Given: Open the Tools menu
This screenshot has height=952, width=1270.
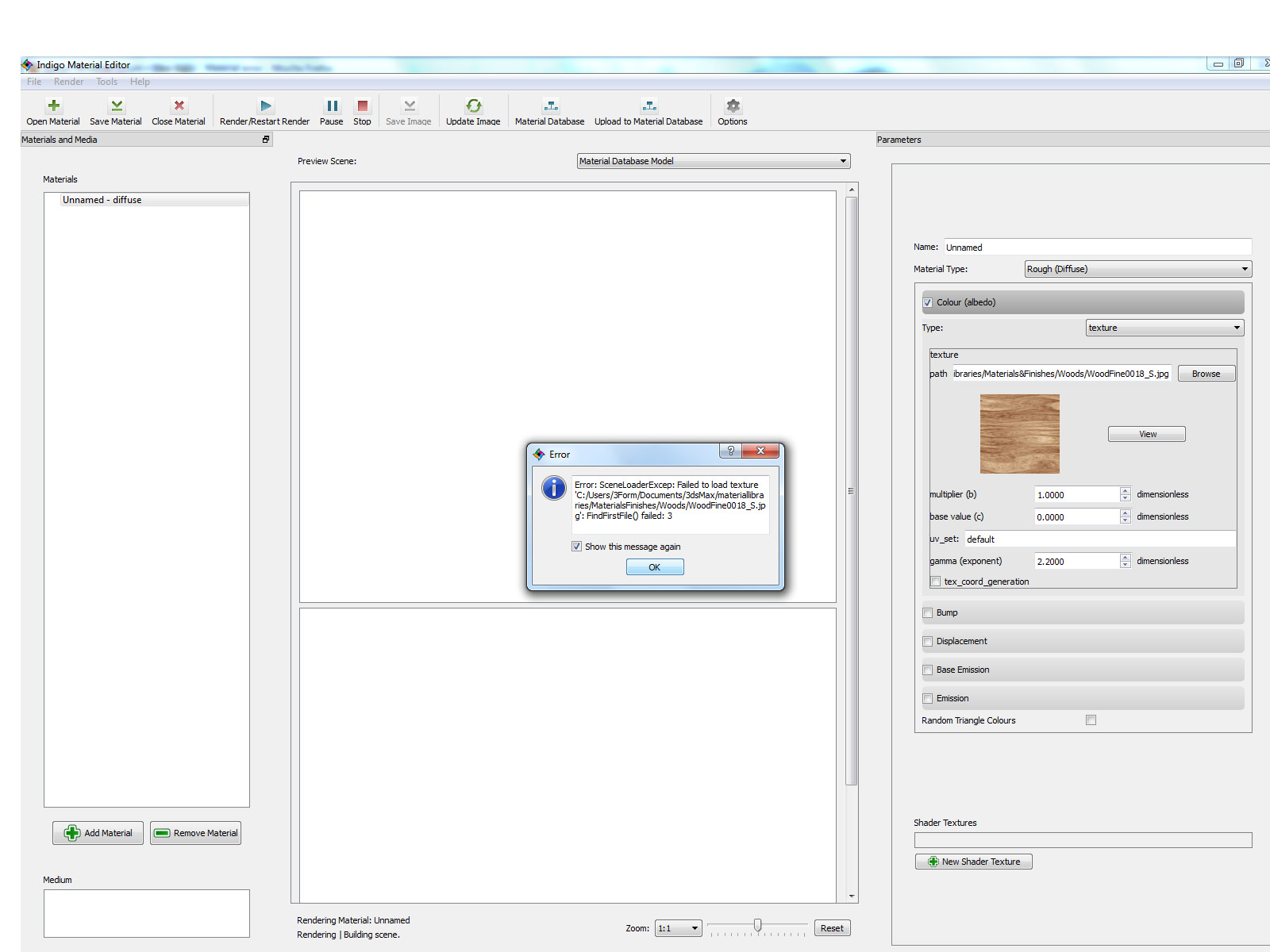Looking at the screenshot, I should (106, 82).
